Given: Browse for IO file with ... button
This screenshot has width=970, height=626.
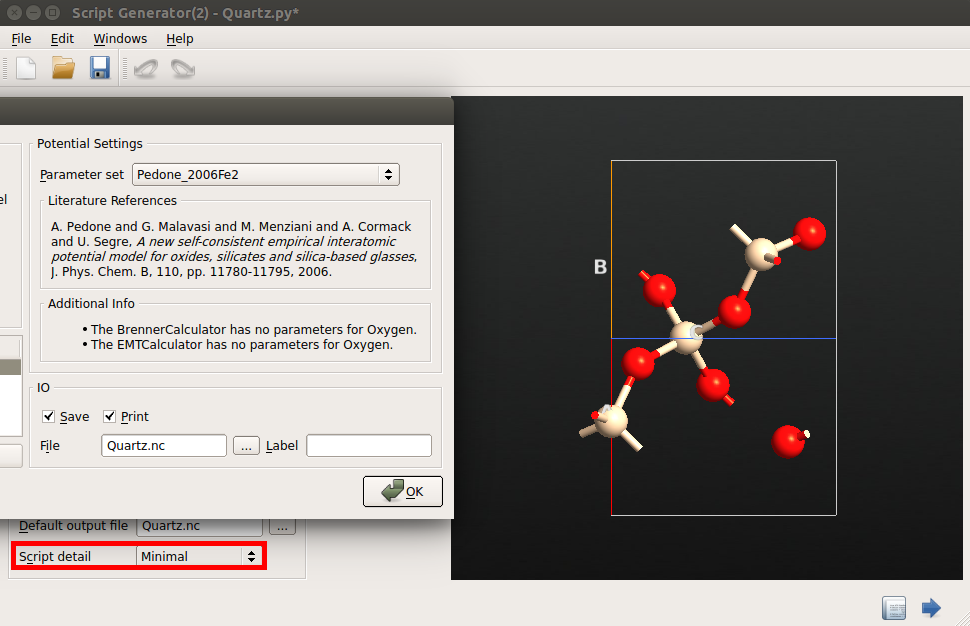Looking at the screenshot, I should pos(246,445).
